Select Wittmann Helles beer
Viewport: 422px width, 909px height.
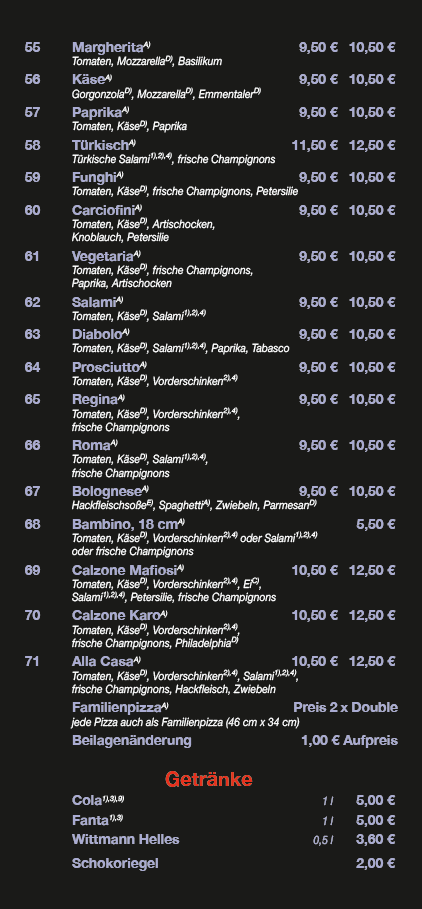click(126, 839)
